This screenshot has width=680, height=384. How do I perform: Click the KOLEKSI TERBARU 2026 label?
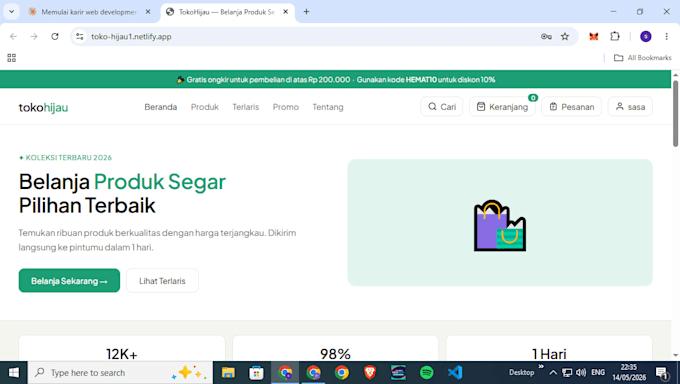pyautogui.click(x=65, y=158)
